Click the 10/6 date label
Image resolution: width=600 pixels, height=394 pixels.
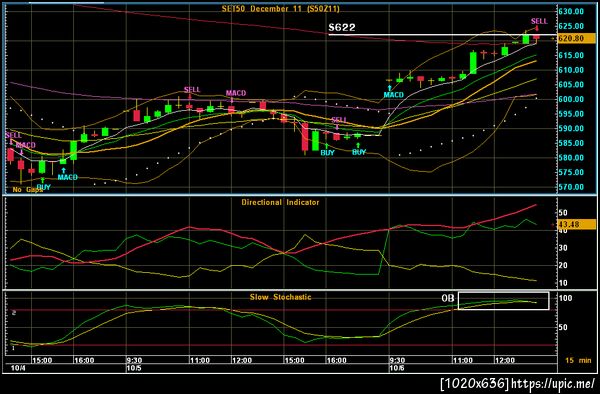pos(396,368)
